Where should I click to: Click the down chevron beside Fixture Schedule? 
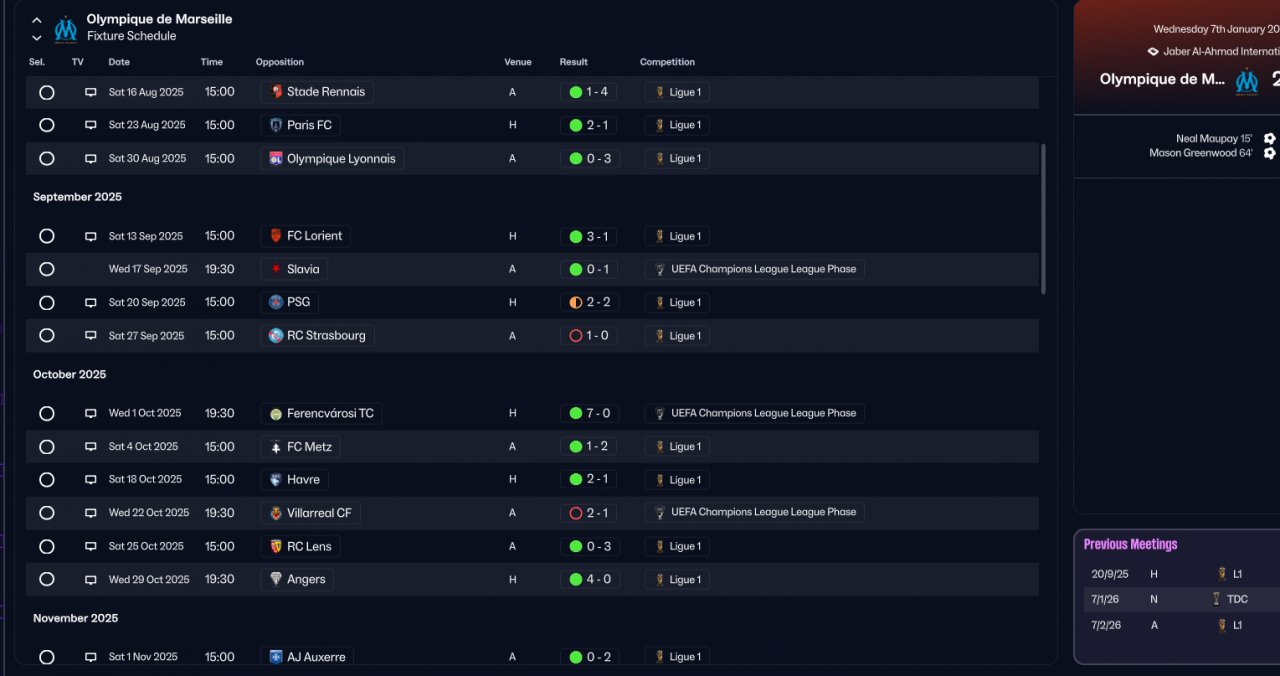point(37,38)
